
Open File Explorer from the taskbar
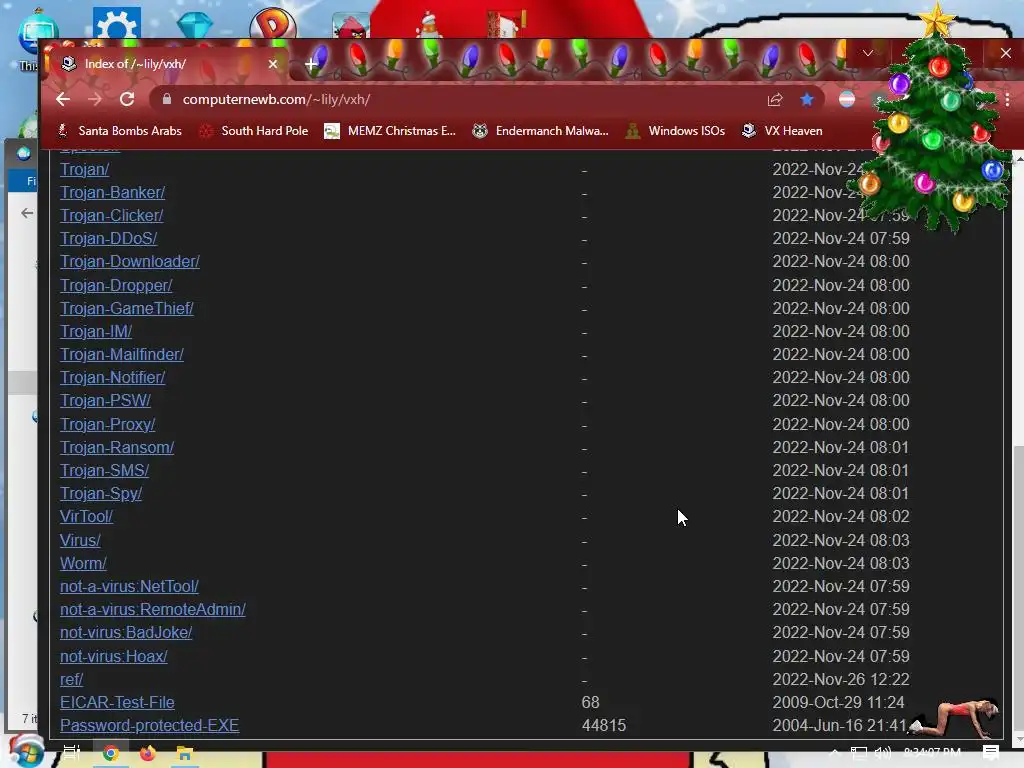pos(185,754)
